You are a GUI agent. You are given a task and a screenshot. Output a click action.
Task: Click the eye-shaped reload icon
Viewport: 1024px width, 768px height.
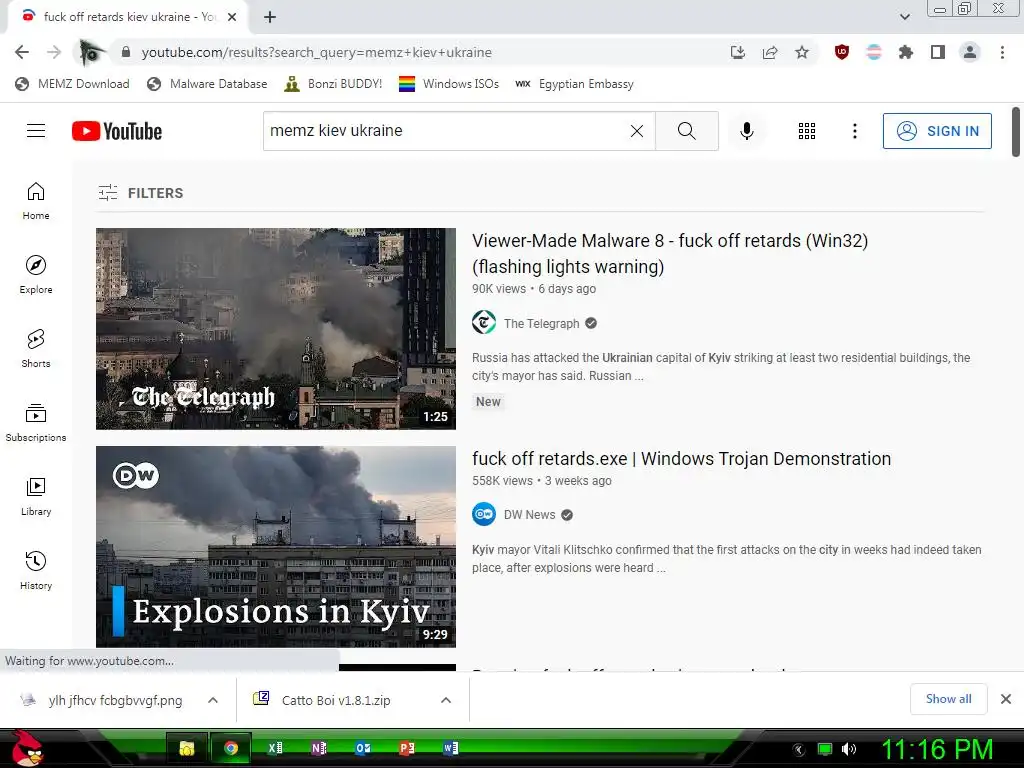(91, 52)
